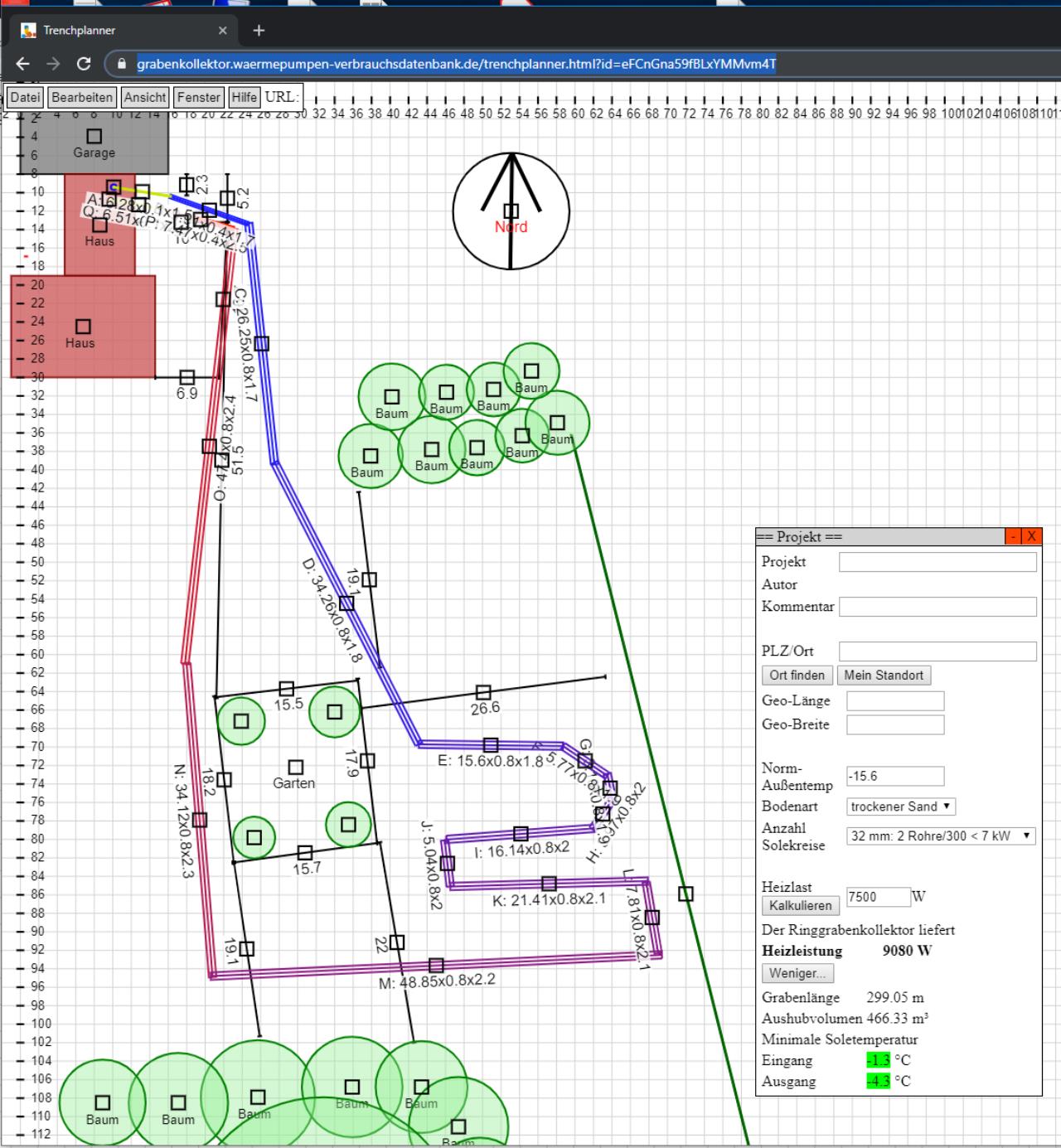The image size is (1061, 1148).
Task: View site security info lock icon
Action: [x=122, y=64]
